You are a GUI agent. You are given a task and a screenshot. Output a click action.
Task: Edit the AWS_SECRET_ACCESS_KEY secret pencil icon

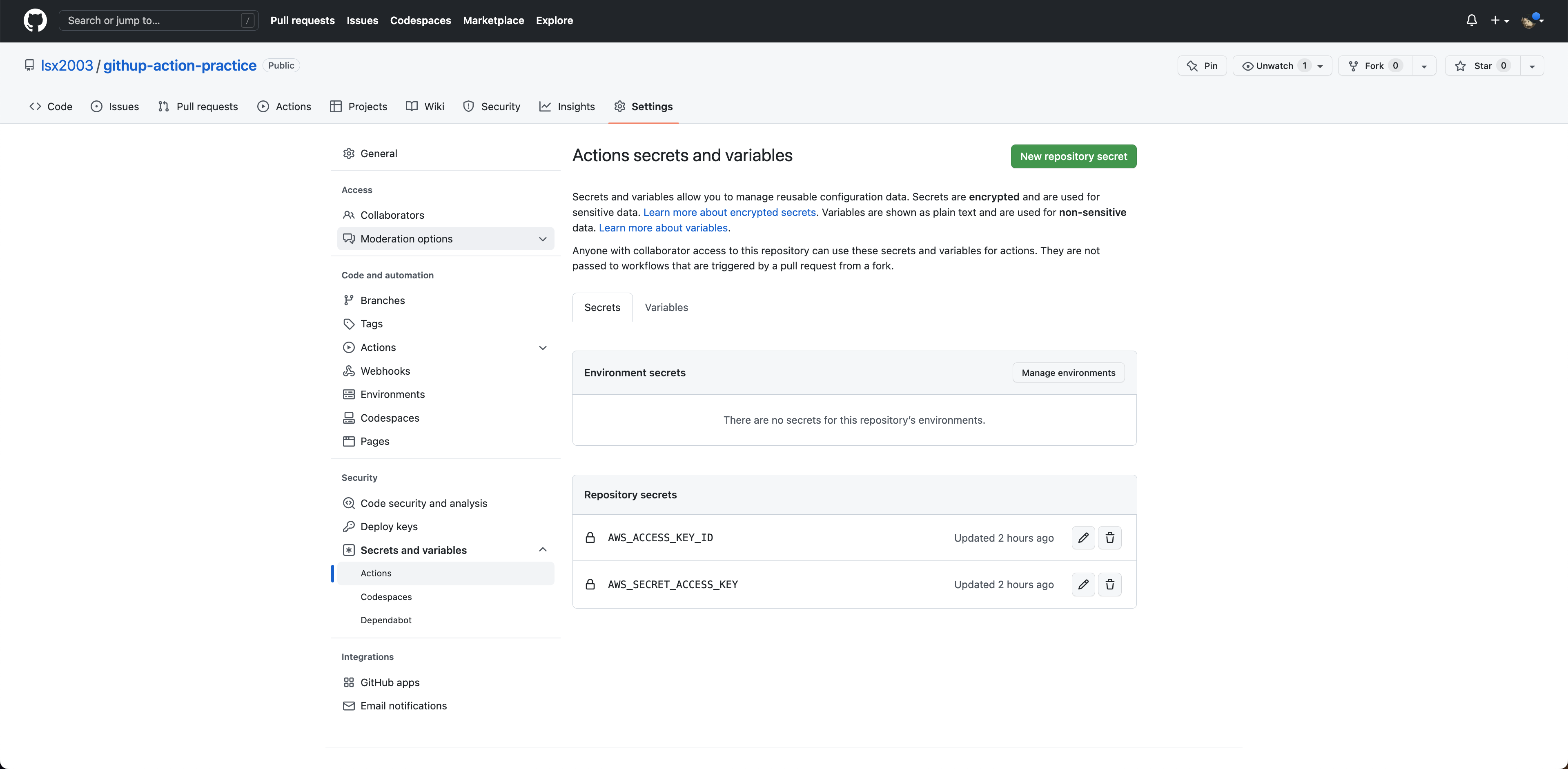tap(1083, 584)
